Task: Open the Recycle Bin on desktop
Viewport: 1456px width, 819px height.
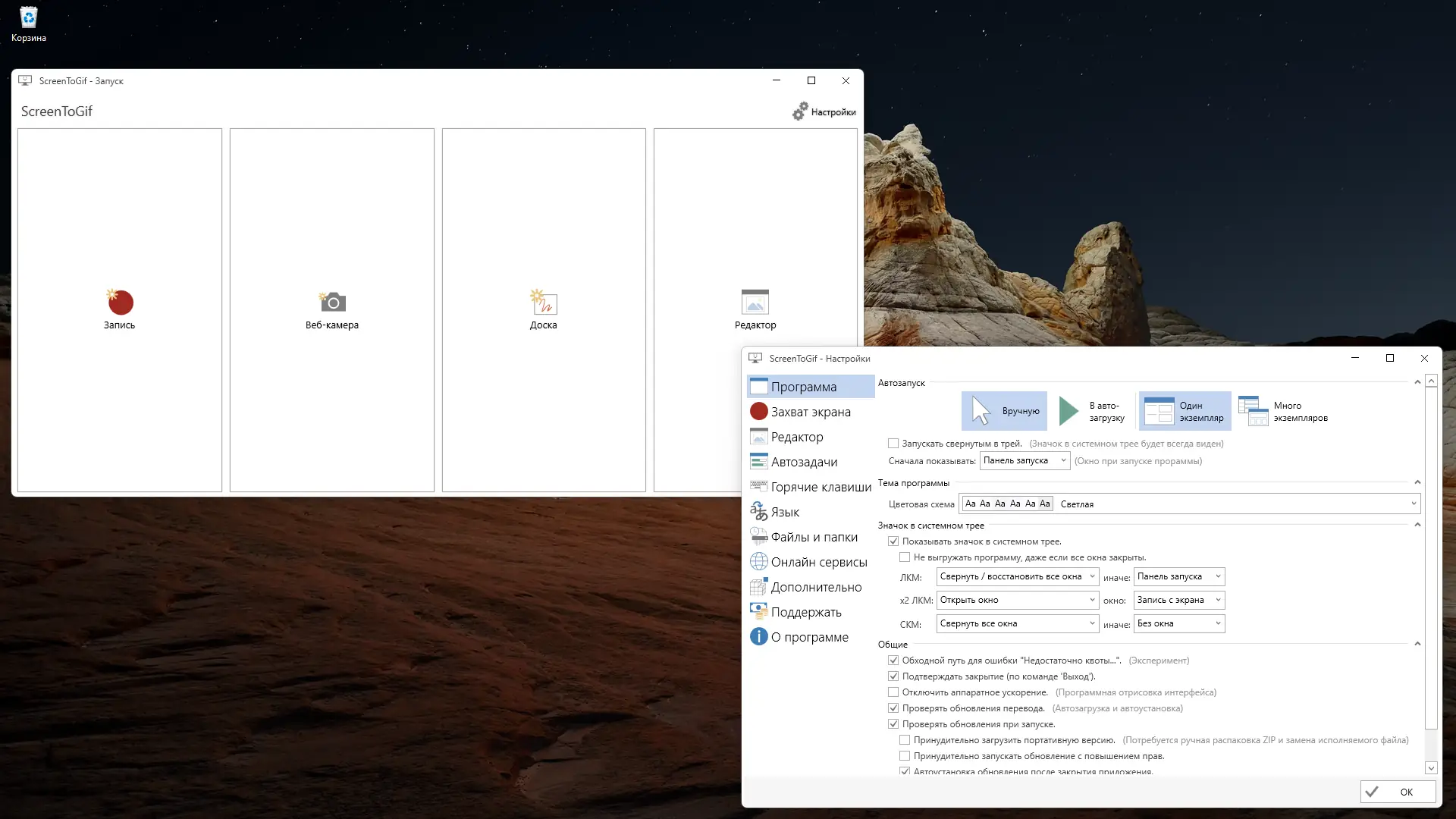Action: [28, 19]
